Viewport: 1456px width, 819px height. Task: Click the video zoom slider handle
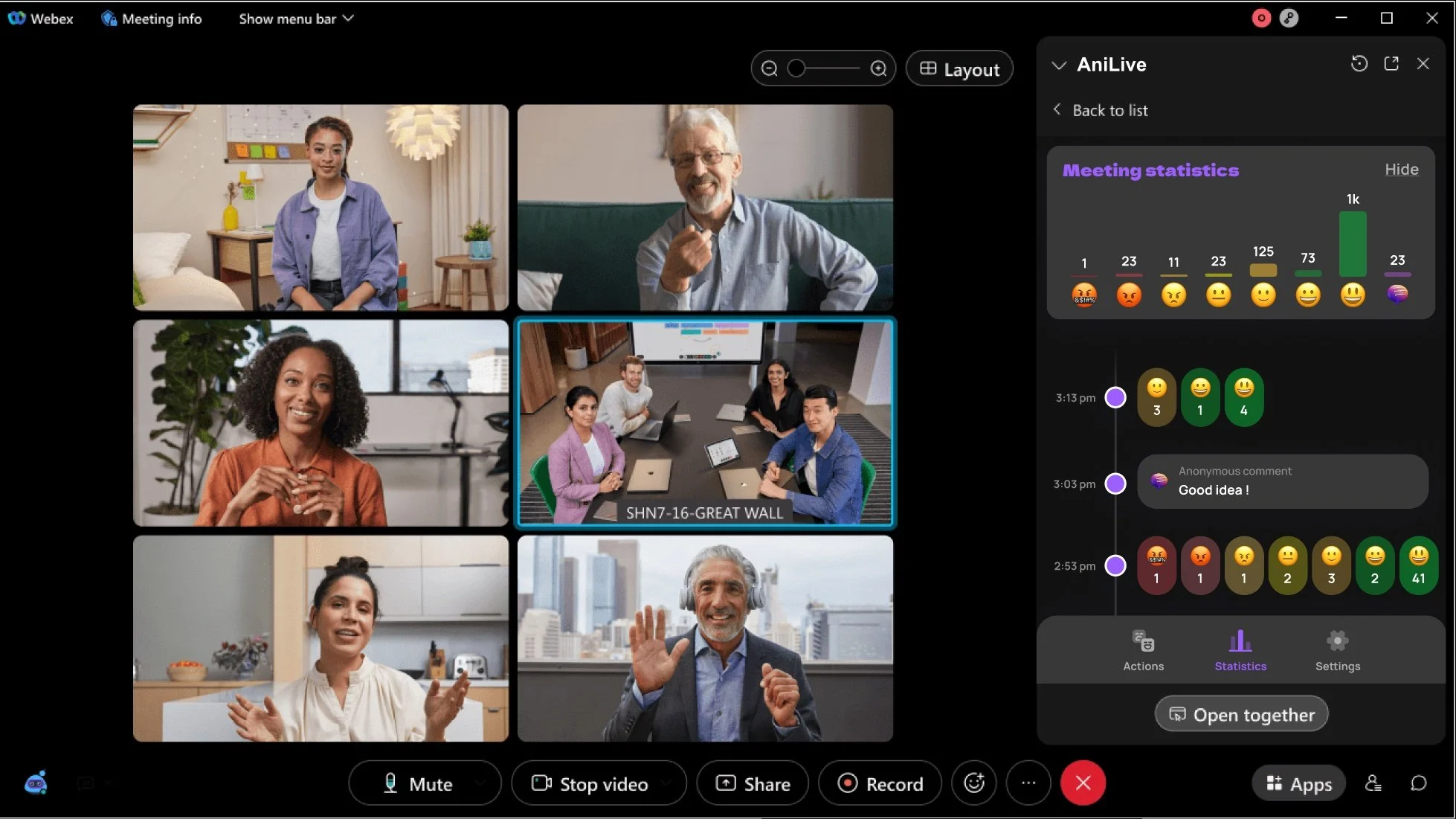click(x=796, y=68)
